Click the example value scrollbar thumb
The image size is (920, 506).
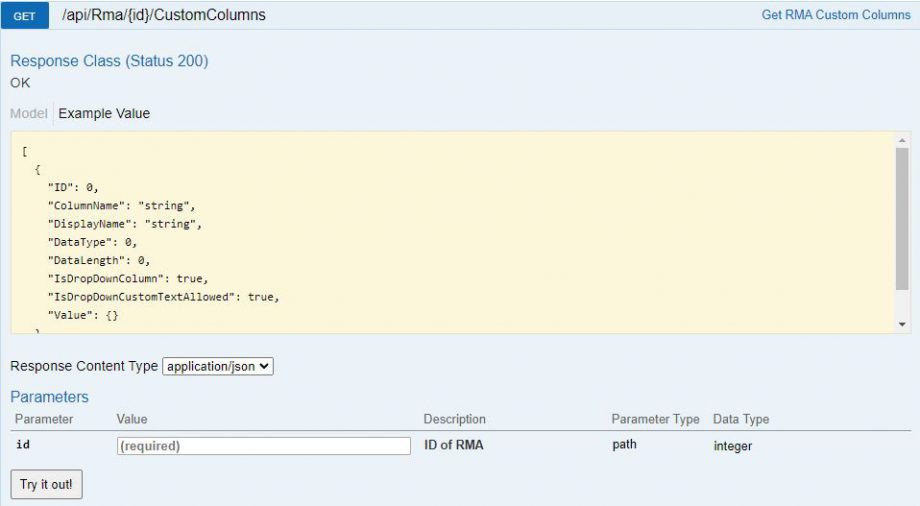pyautogui.click(x=902, y=218)
